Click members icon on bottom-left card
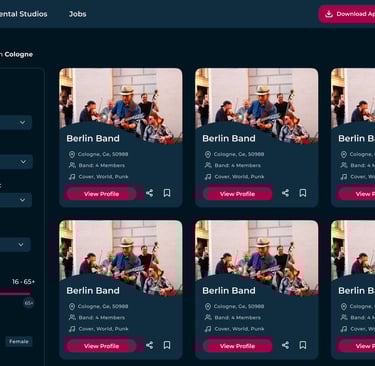 (x=72, y=317)
